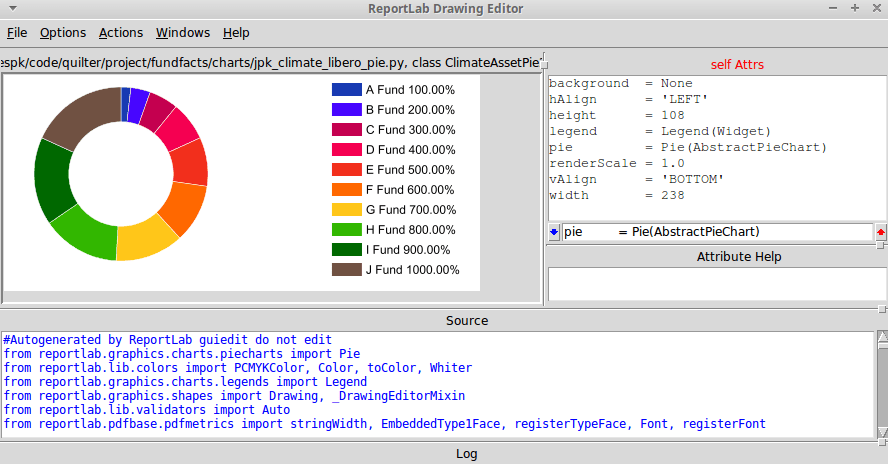This screenshot has width=890, height=466.
Task: Click the sash handle right of the file path
Action: (544, 65)
